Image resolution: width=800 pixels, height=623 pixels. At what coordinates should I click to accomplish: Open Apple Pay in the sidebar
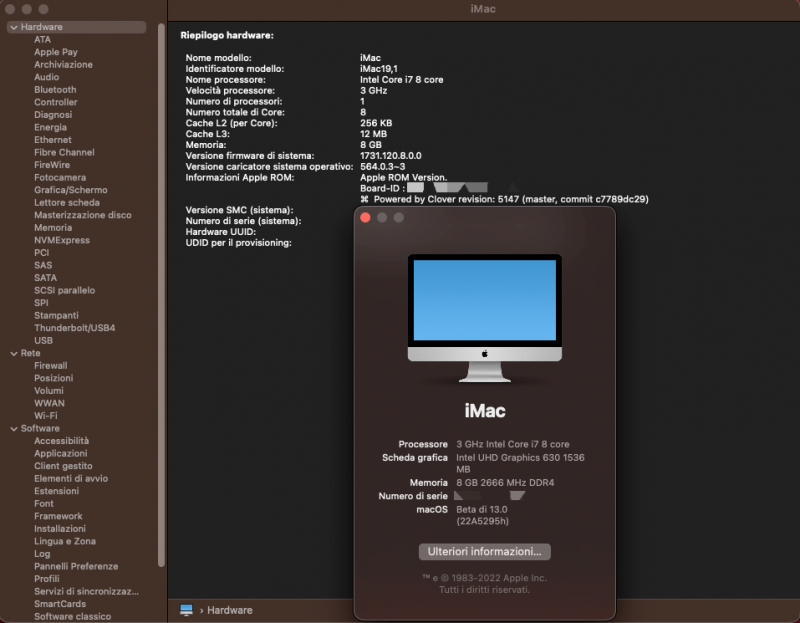click(56, 52)
